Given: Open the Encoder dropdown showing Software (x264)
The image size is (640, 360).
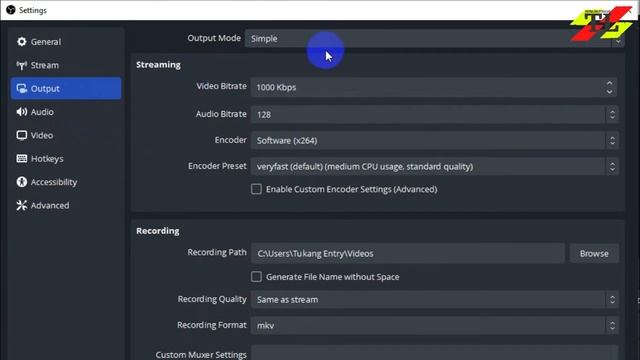Looking at the screenshot, I should point(435,140).
